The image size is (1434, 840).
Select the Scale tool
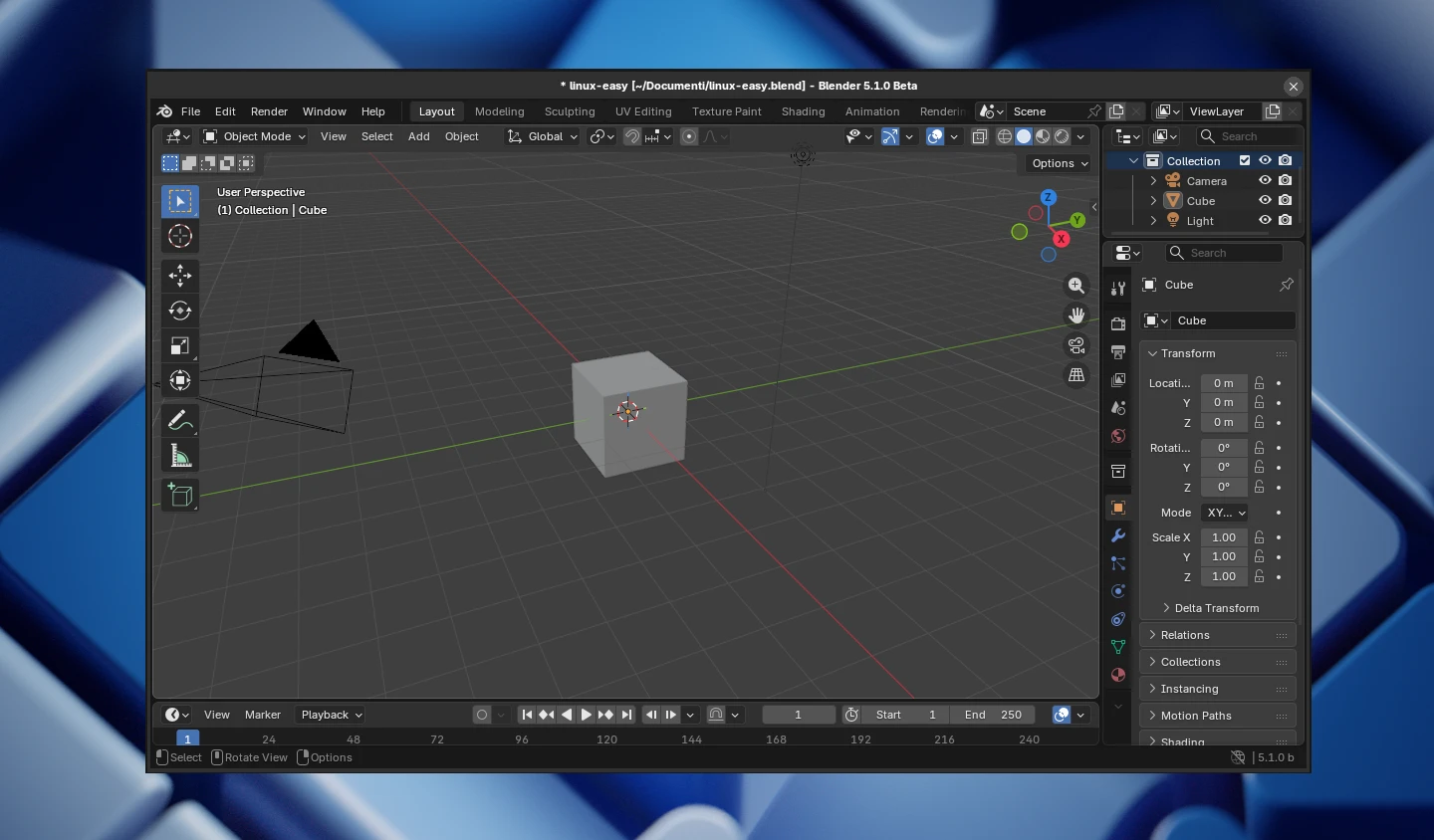tap(180, 345)
